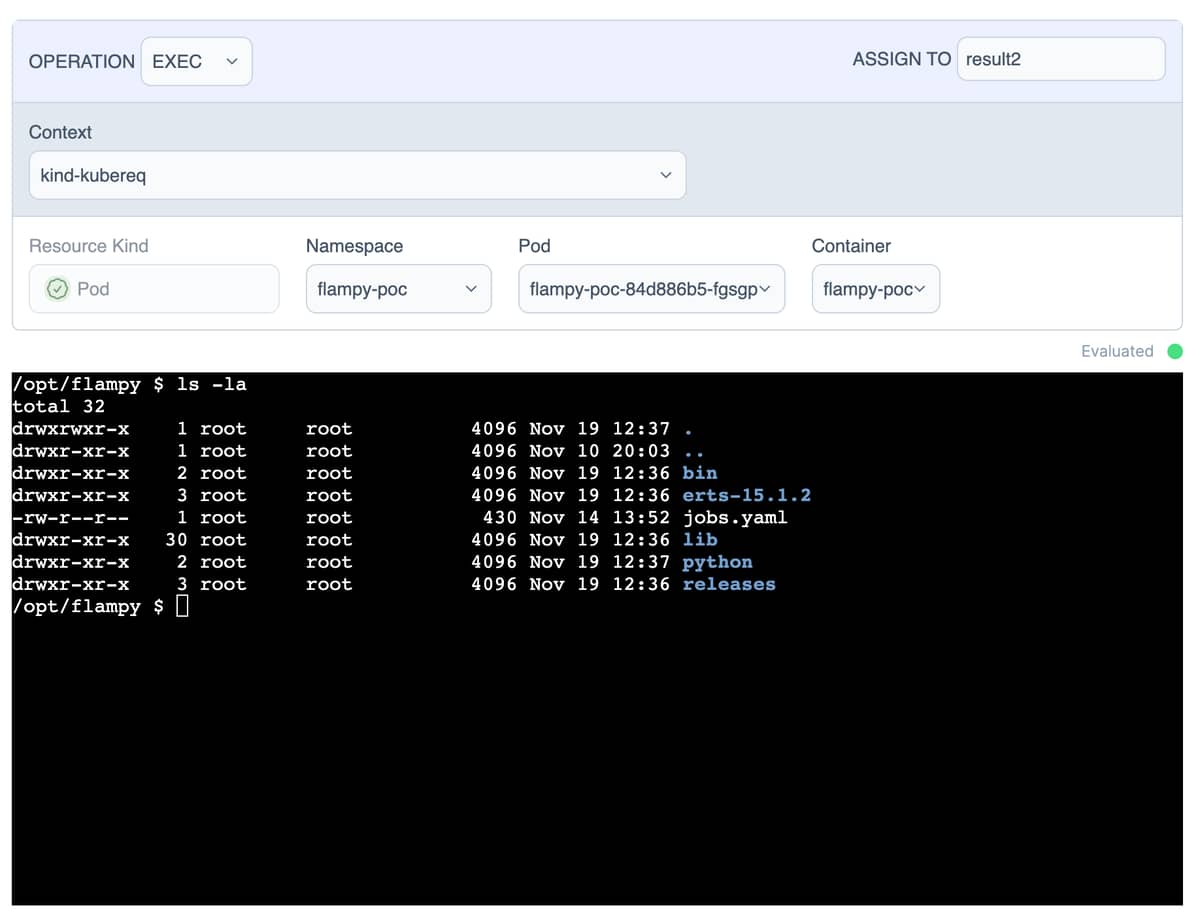Click the terminal cursor at the last prompt
Image resolution: width=1200 pixels, height=912 pixels.
182,606
